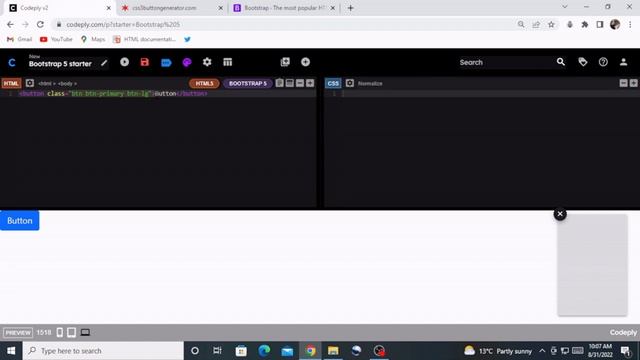Bookmark this page with the star
This screenshot has width=640, height=360.
click(x=551, y=24)
